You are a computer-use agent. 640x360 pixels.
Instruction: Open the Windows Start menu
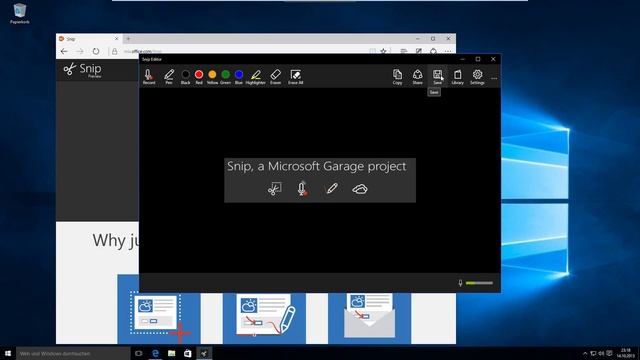[x=8, y=353]
